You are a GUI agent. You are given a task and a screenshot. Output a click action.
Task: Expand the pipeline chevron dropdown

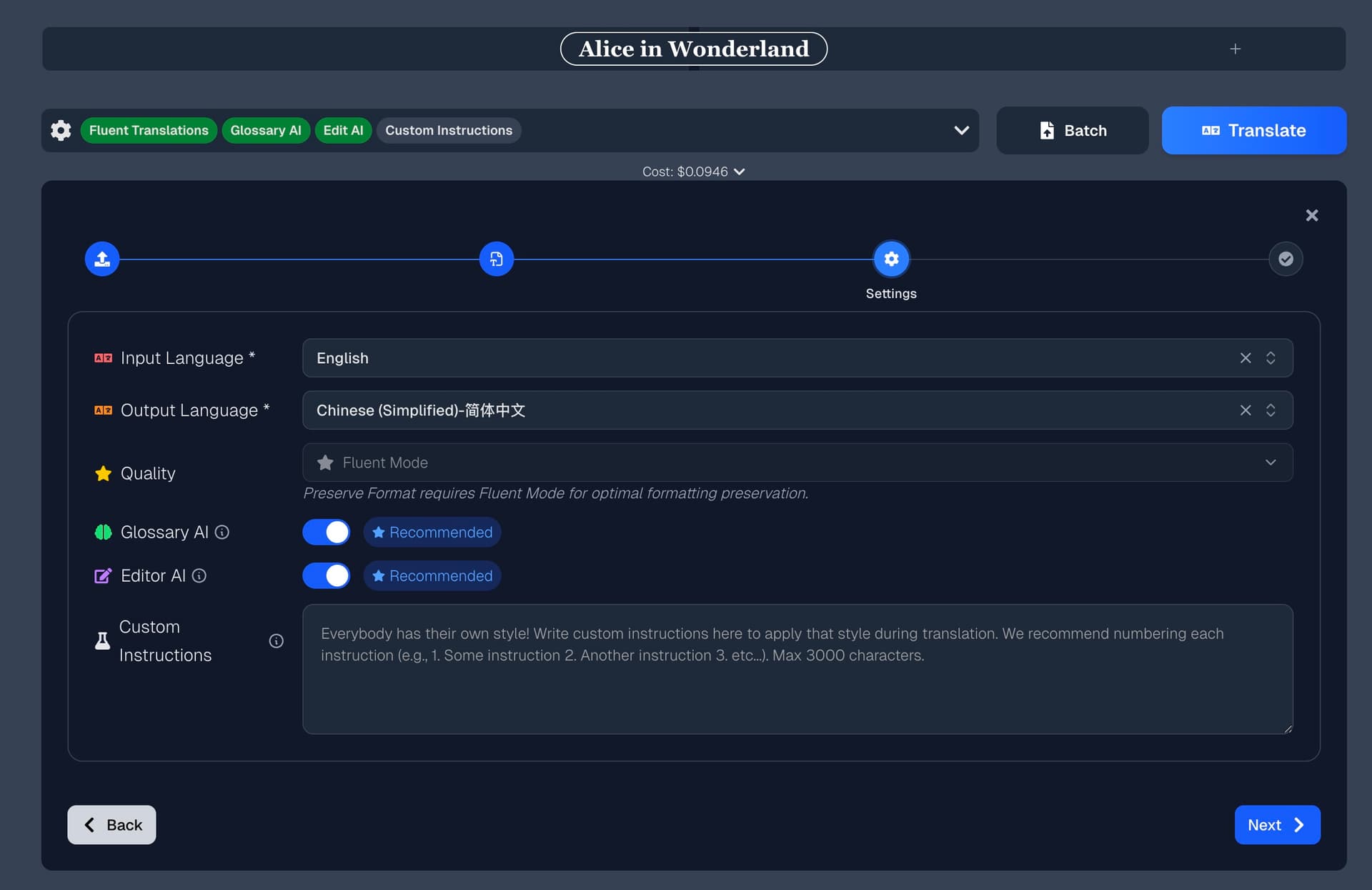pyautogui.click(x=960, y=130)
